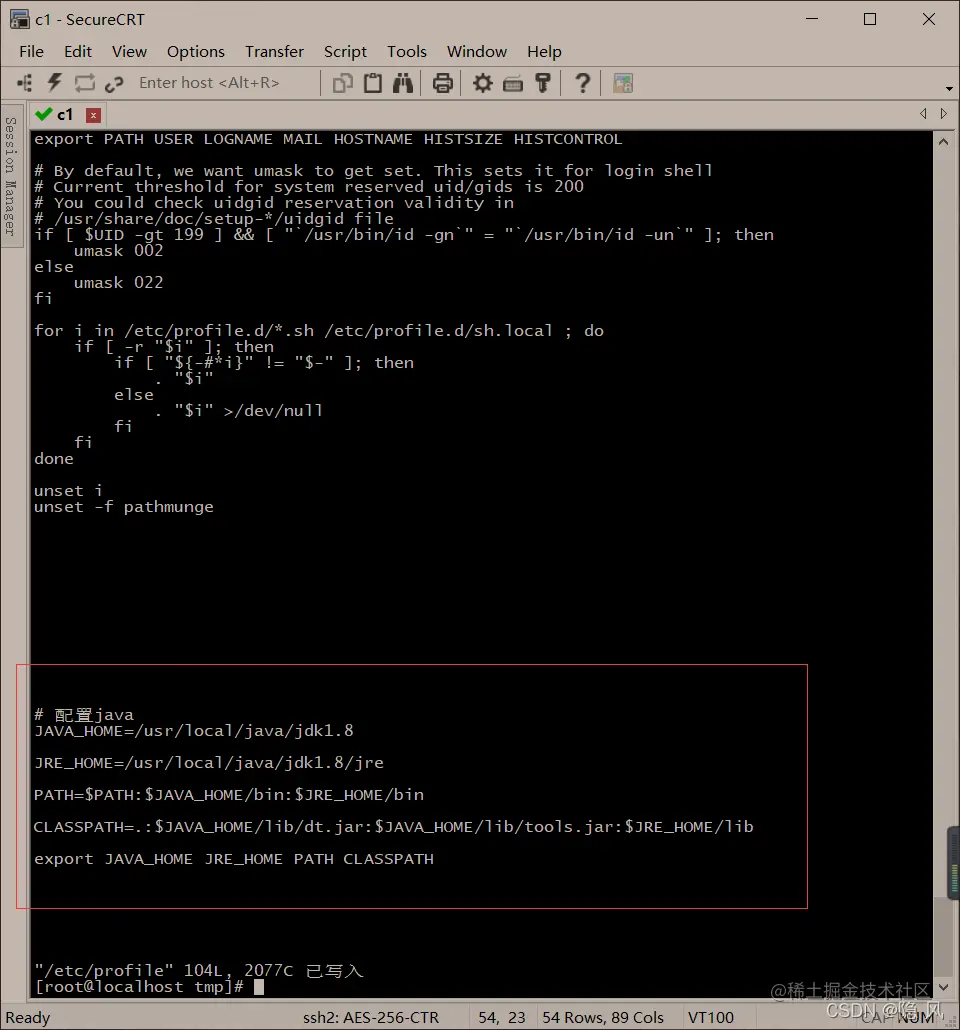
Task: Click the last toolbar picture icon
Action: [x=623, y=83]
